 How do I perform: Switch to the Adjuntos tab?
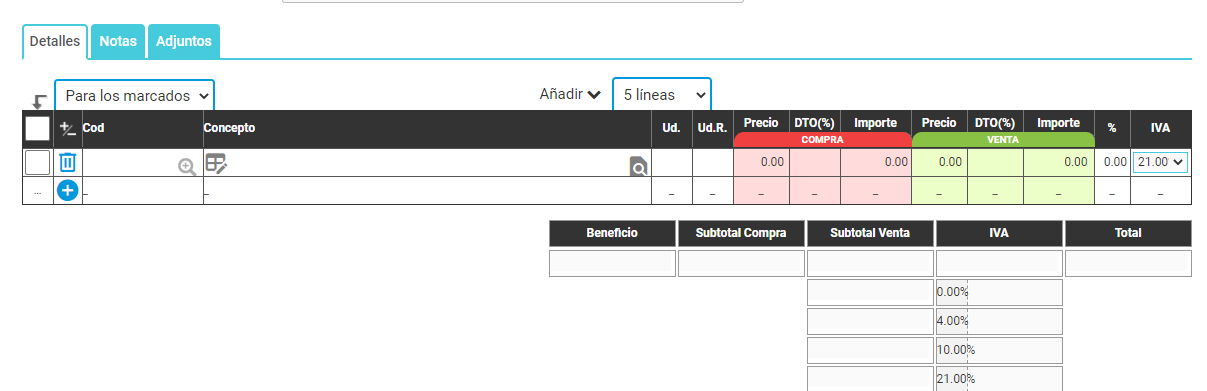tap(184, 42)
